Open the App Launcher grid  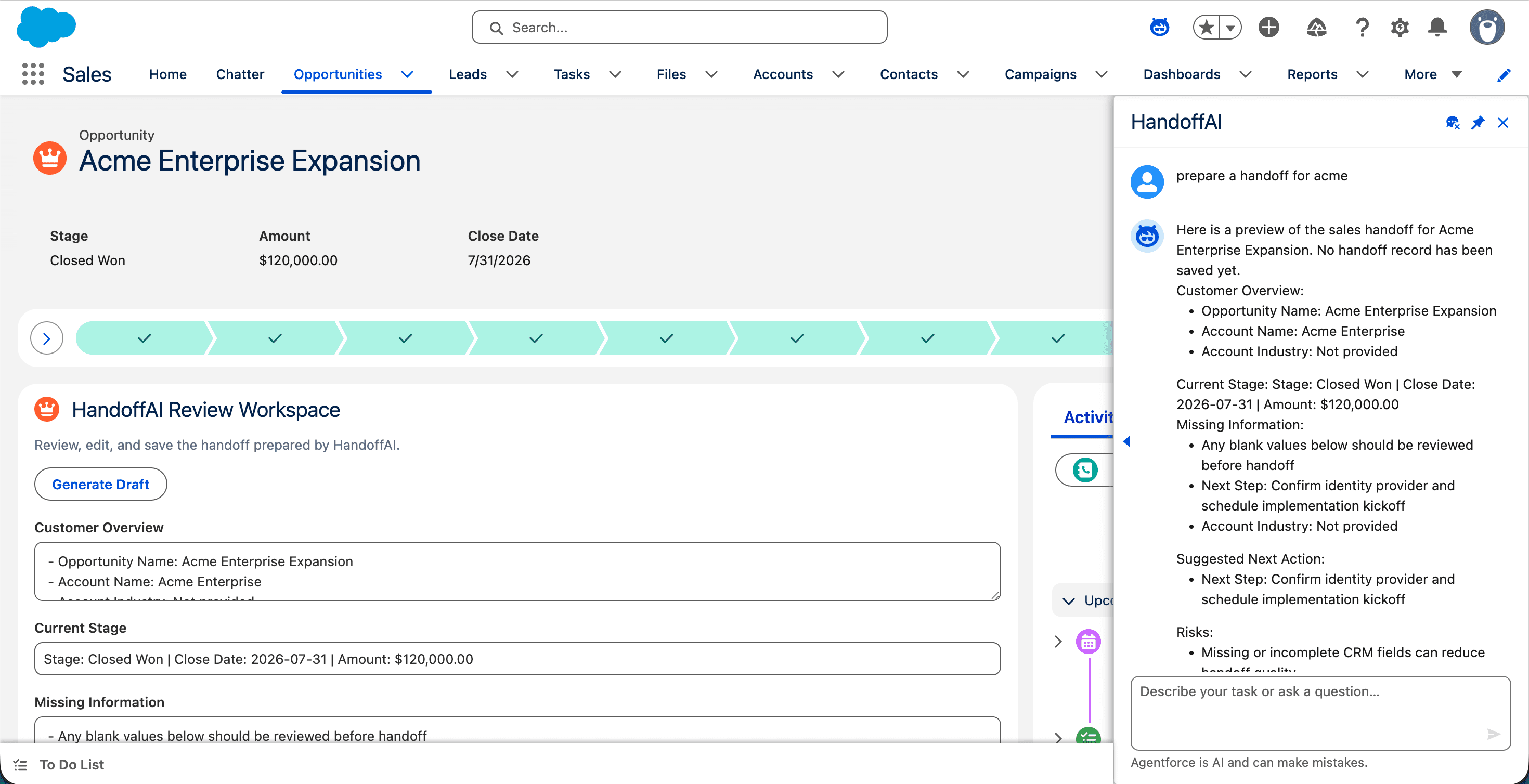pos(33,74)
